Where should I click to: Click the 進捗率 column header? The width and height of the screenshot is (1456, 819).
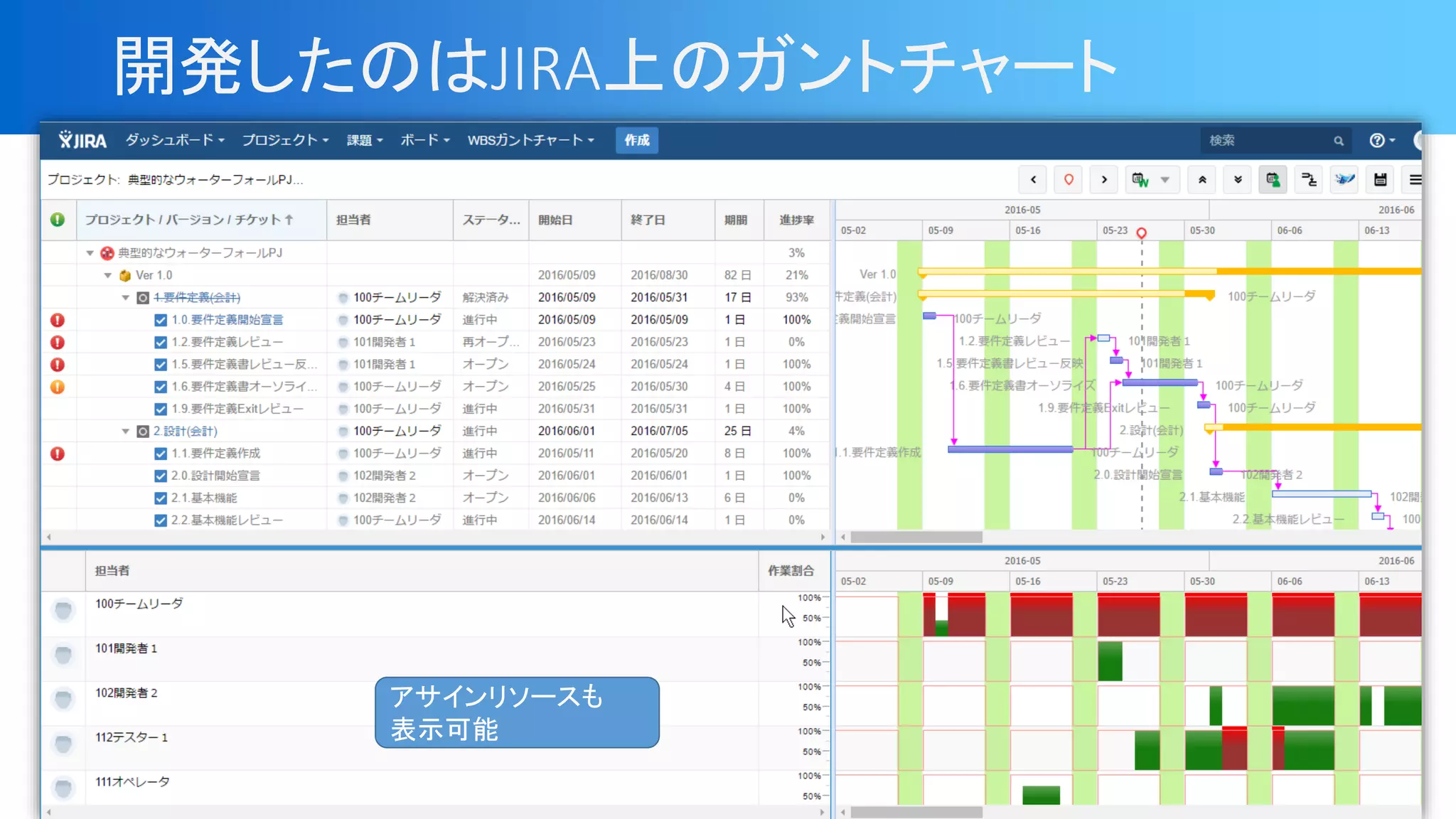pos(796,220)
